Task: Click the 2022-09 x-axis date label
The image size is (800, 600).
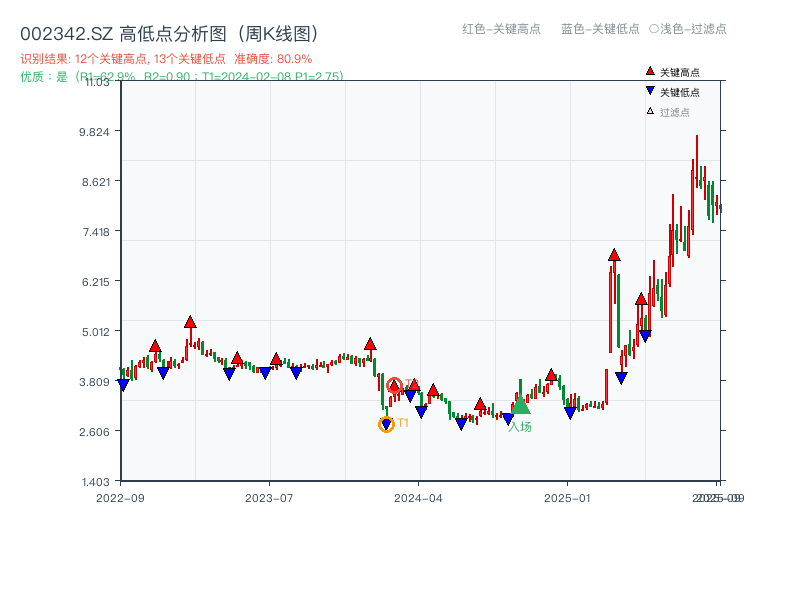Action: [120, 498]
